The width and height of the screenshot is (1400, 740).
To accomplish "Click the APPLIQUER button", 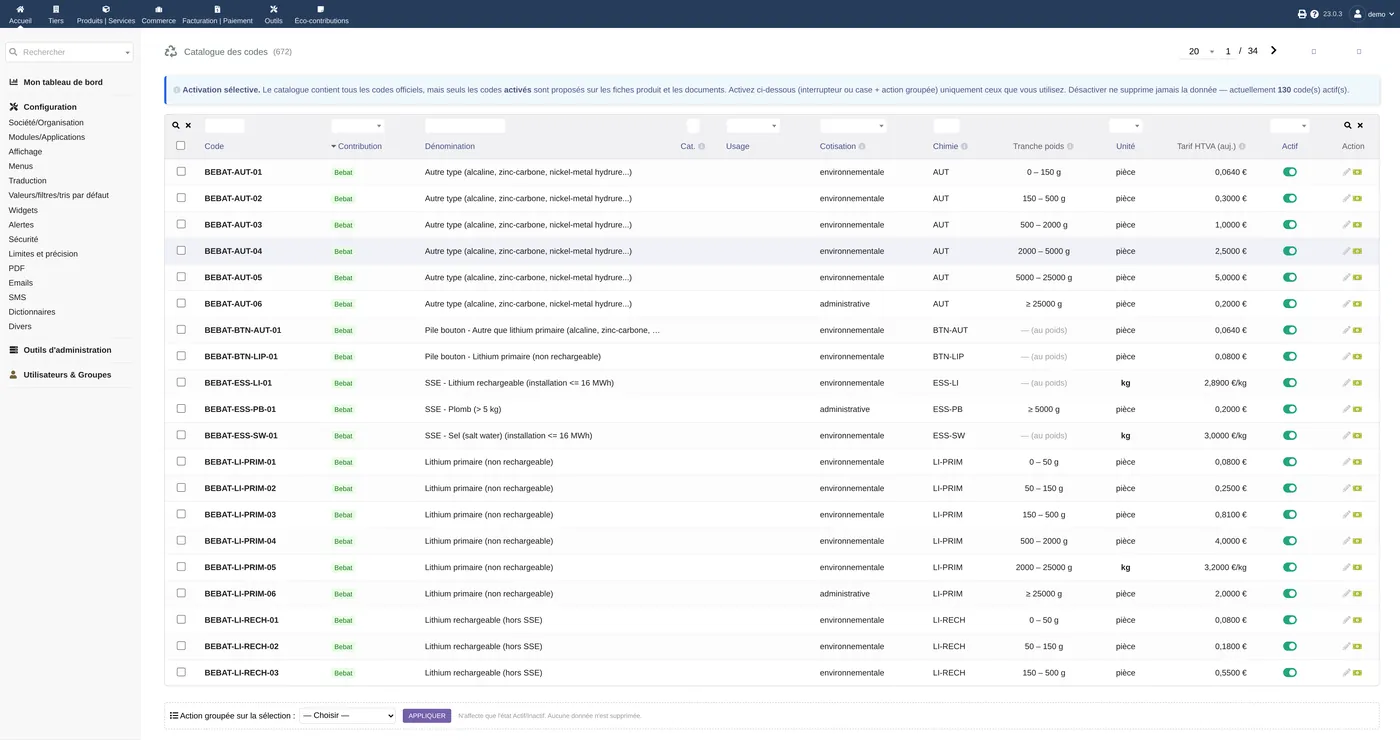I will tap(427, 716).
